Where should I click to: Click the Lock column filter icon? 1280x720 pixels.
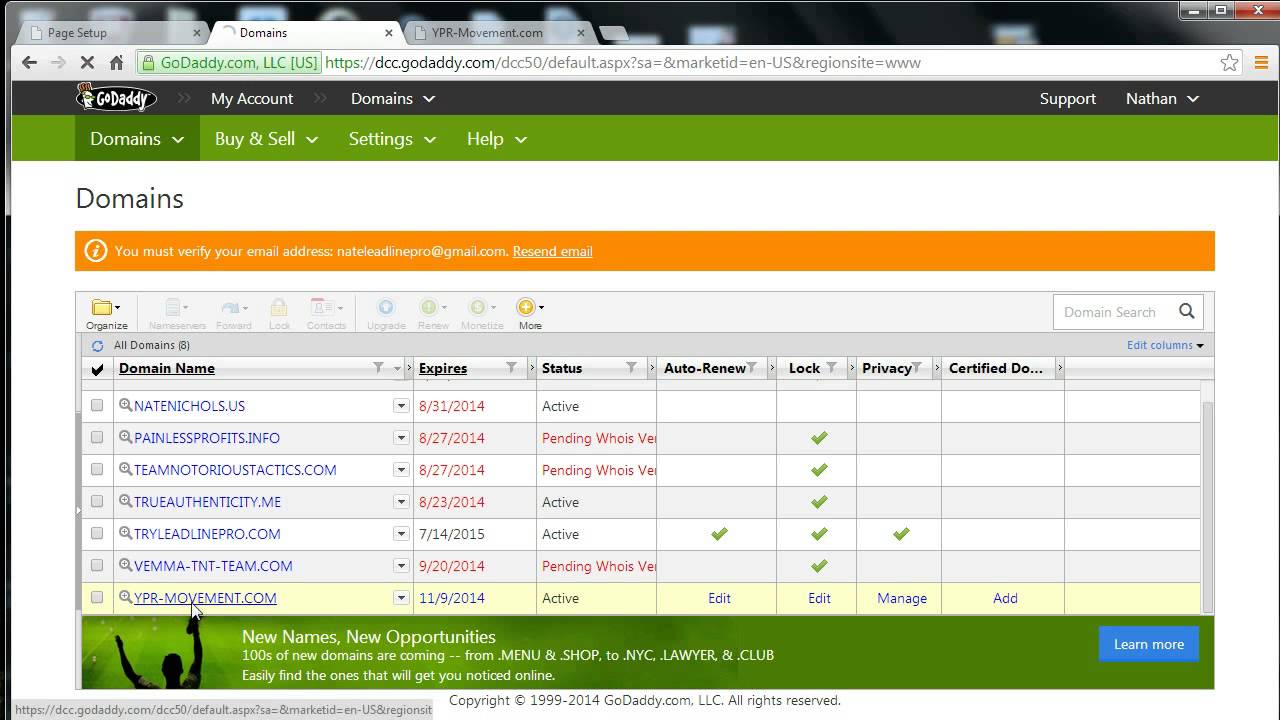[831, 368]
